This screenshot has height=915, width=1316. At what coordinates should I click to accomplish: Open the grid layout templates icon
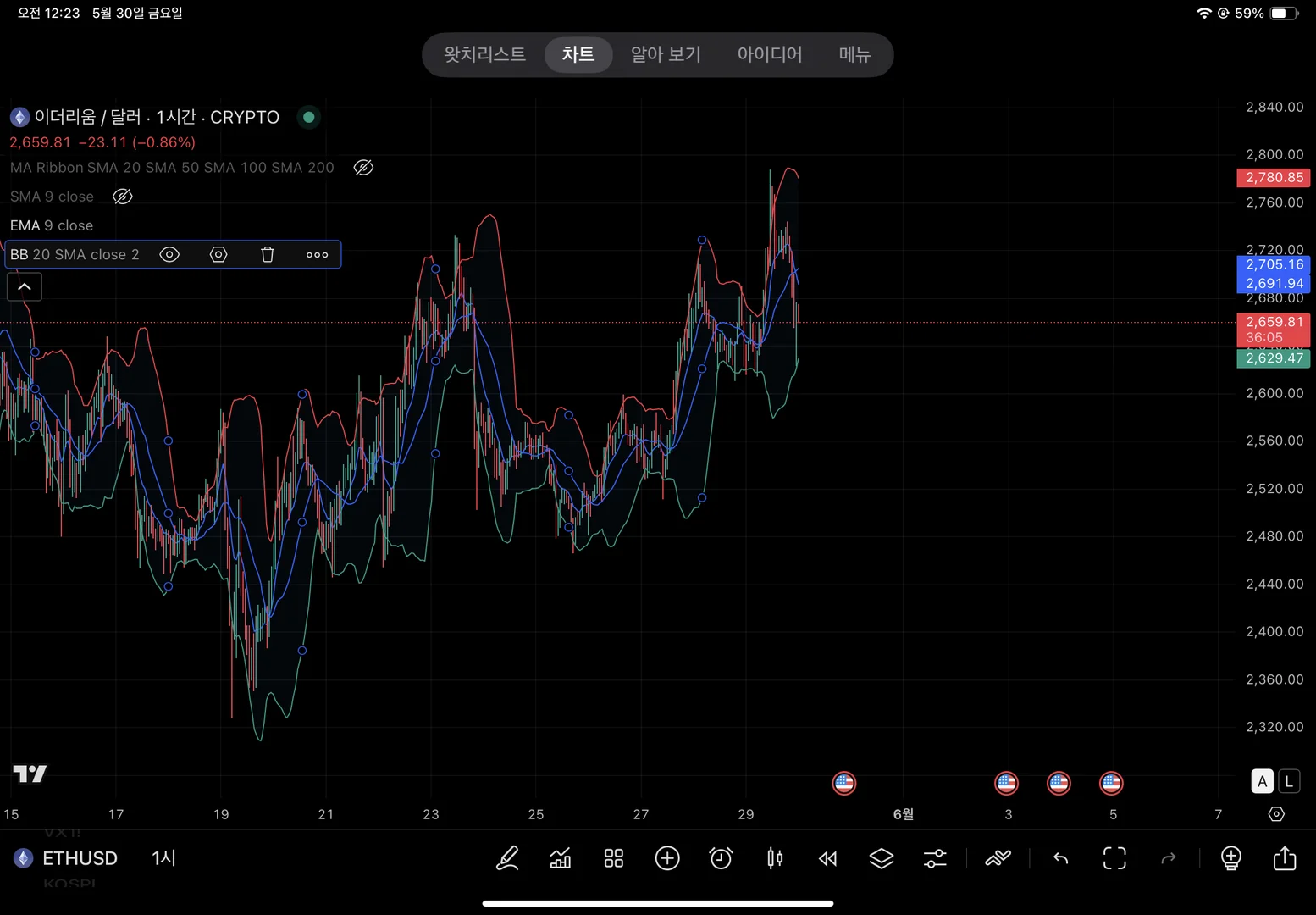tap(614, 858)
